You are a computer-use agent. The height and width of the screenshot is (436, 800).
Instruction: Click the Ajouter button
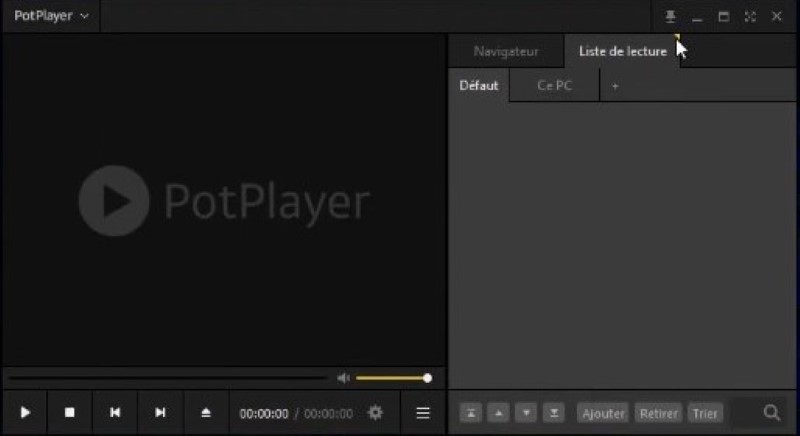pos(603,413)
